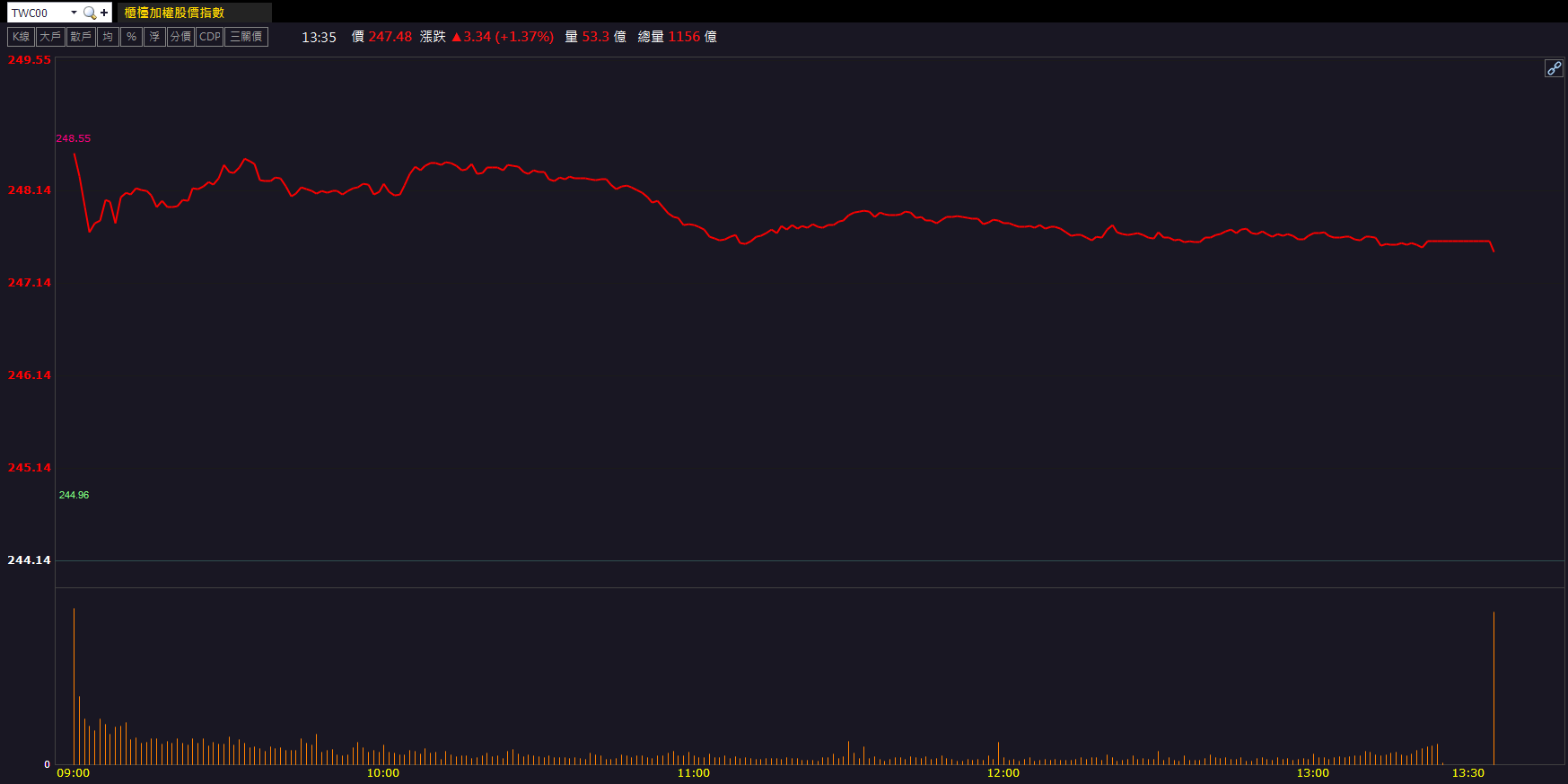Click the 09:00 opening volume bar

point(74,686)
